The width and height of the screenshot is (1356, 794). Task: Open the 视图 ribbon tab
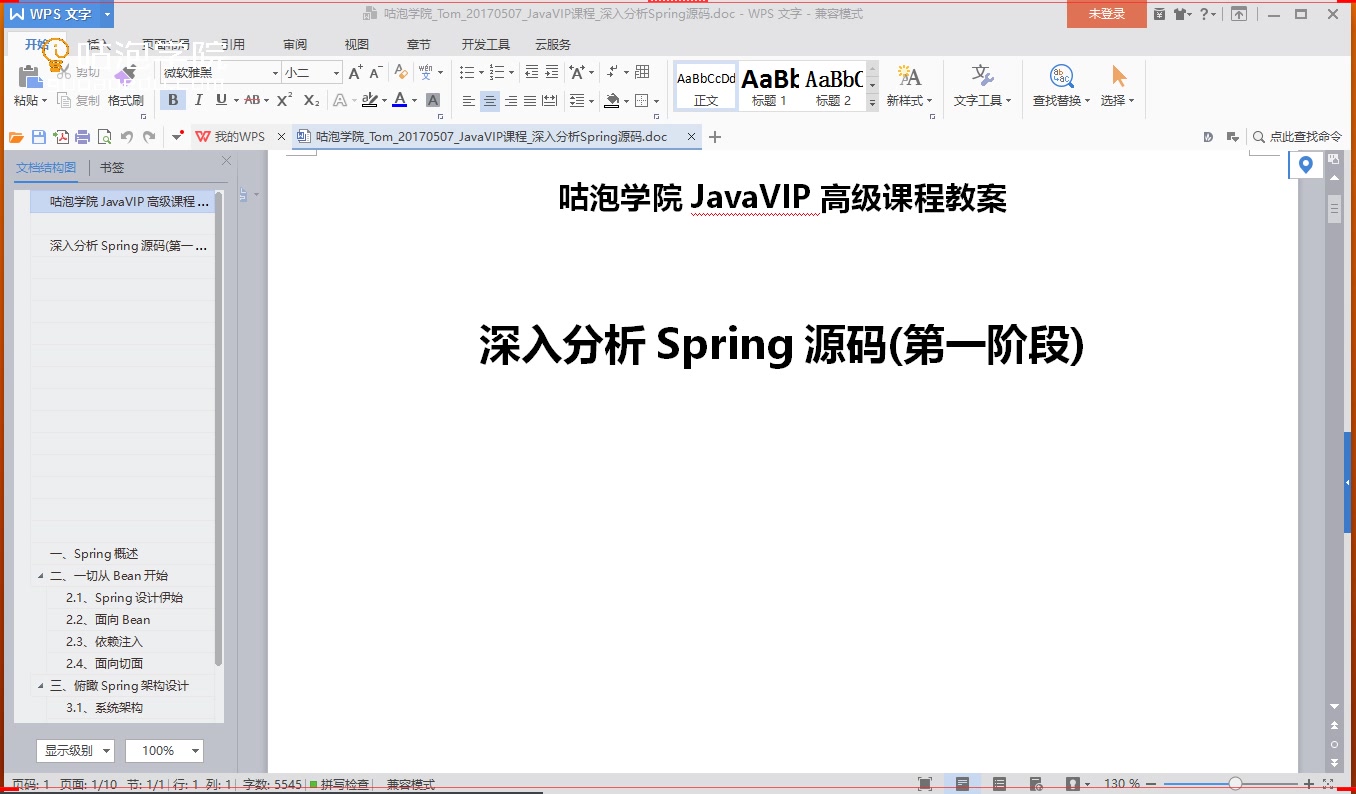coord(357,45)
